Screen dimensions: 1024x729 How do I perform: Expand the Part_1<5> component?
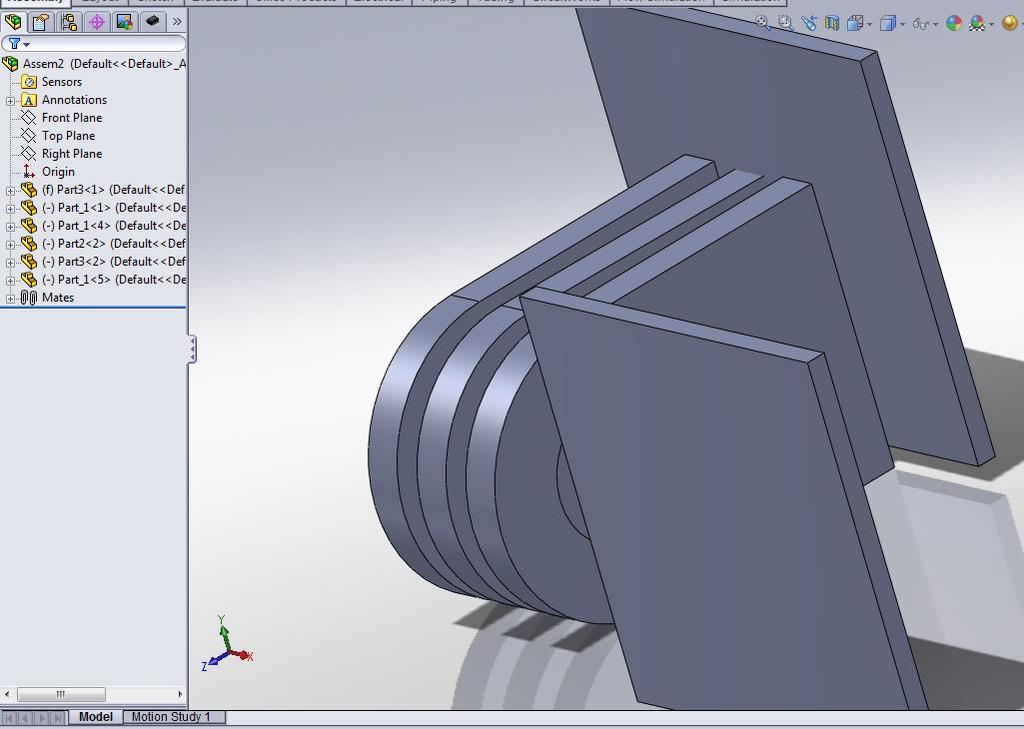pyautogui.click(x=10, y=281)
